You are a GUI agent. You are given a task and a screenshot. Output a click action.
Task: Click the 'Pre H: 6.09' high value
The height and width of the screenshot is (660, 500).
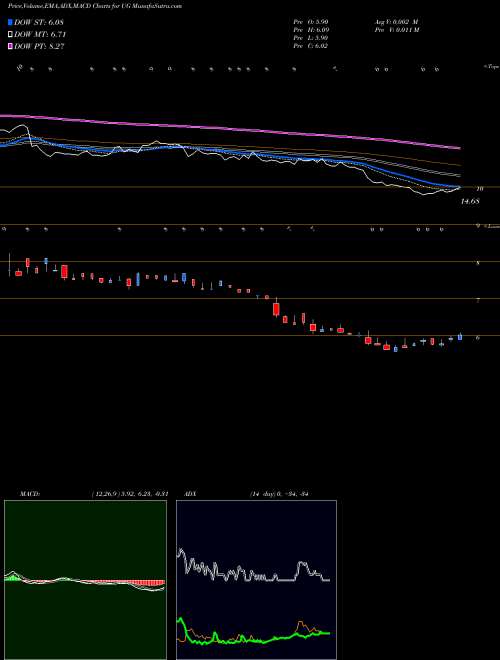click(311, 30)
